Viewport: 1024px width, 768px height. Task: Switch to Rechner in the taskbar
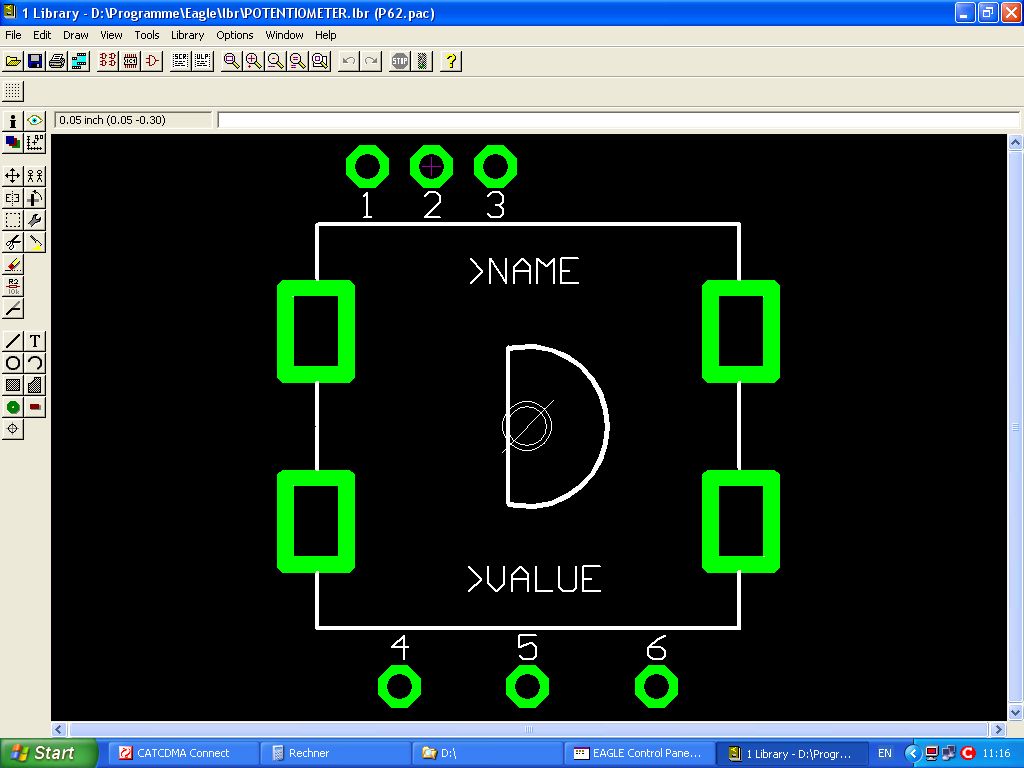click(x=334, y=754)
